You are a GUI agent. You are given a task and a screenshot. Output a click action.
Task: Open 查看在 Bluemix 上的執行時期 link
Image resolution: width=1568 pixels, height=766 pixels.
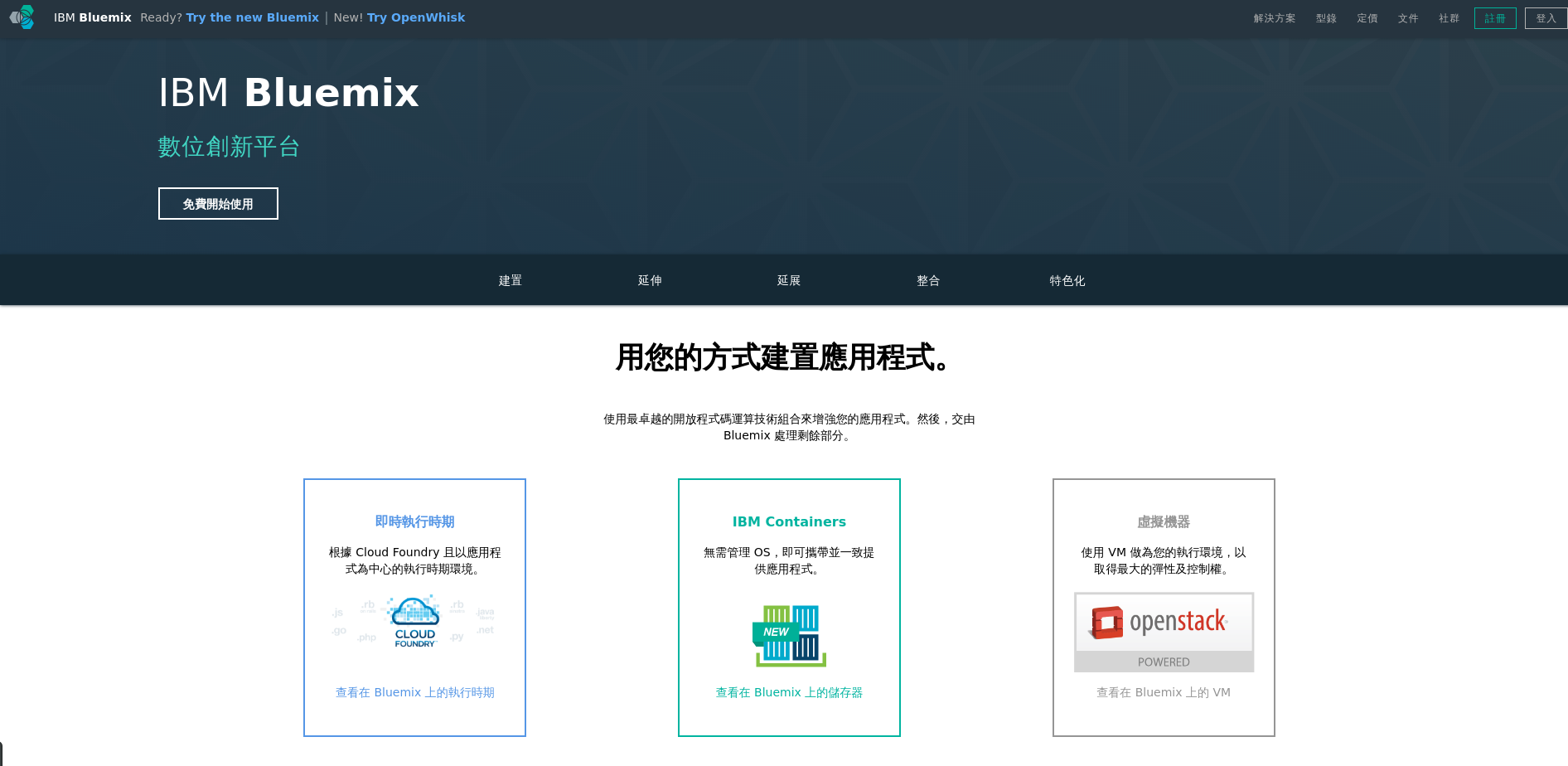[414, 692]
